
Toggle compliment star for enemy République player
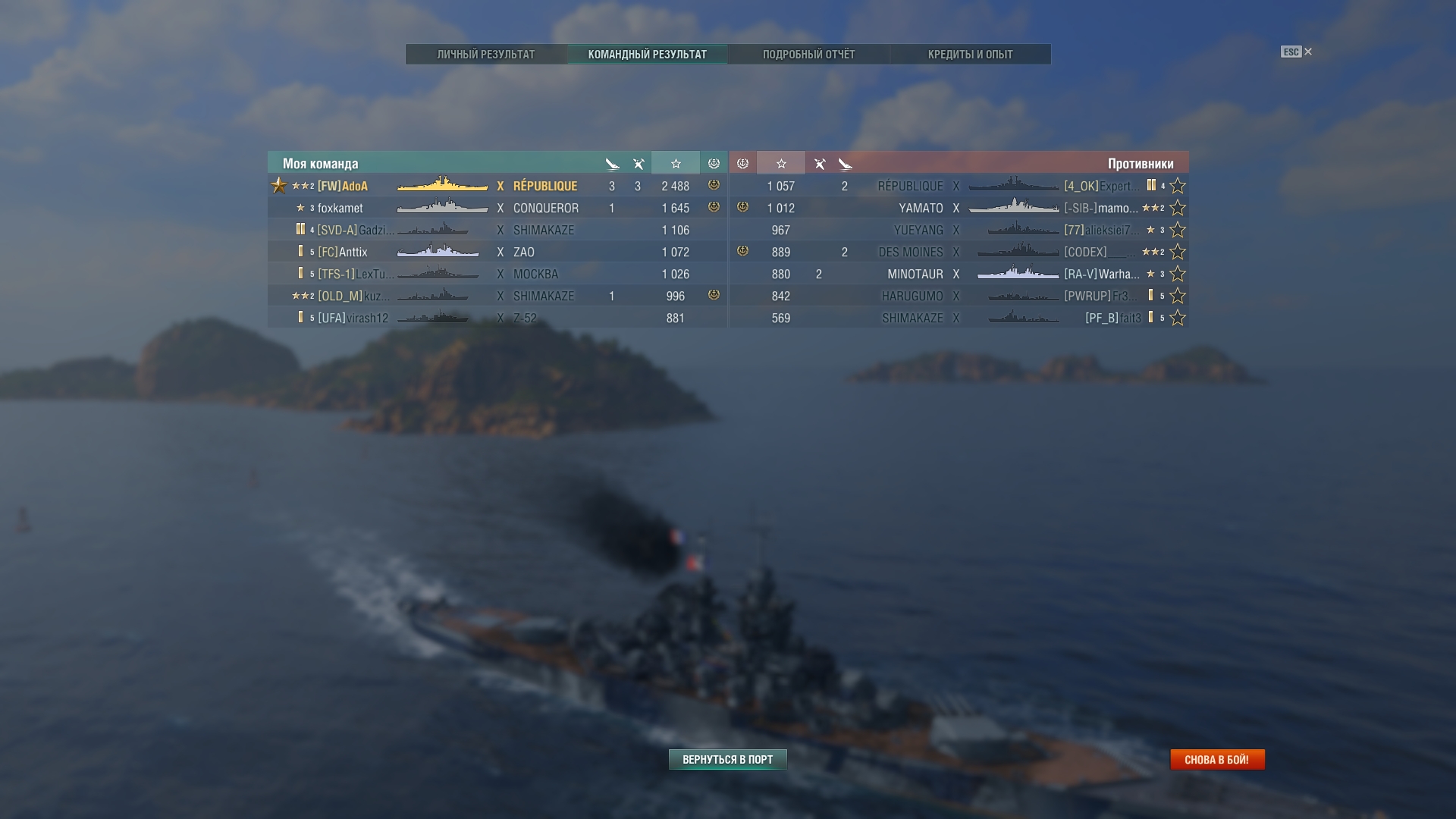[x=1177, y=186]
